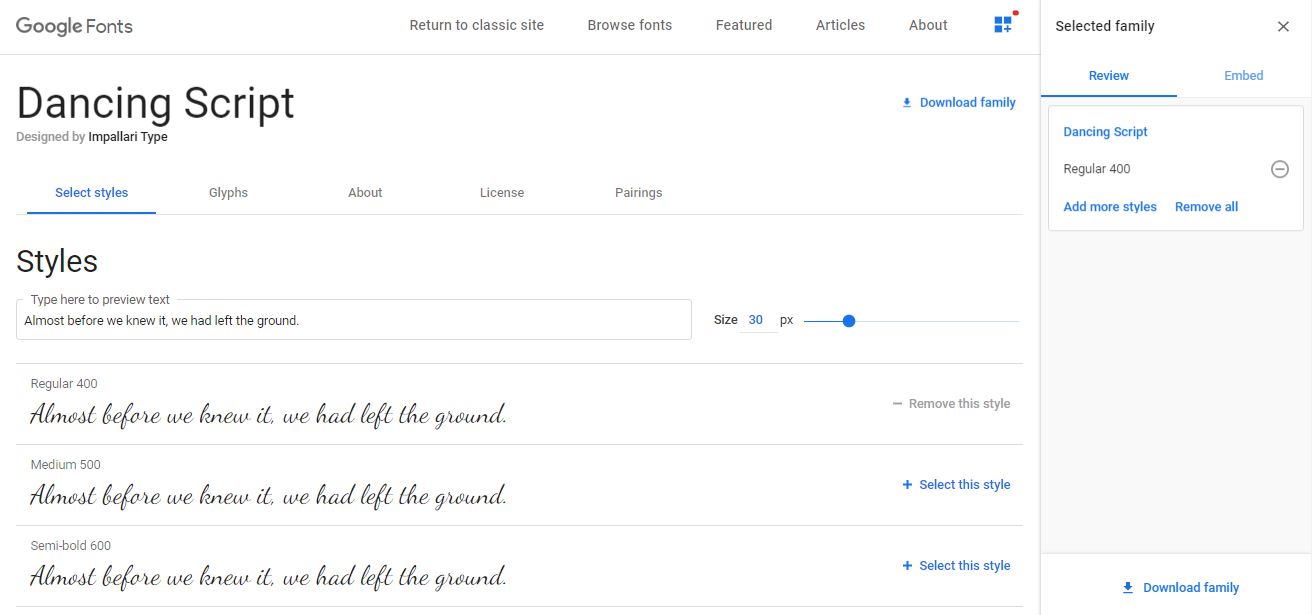Open the font's About tab
Screen dimensions: 1312x615
365,192
